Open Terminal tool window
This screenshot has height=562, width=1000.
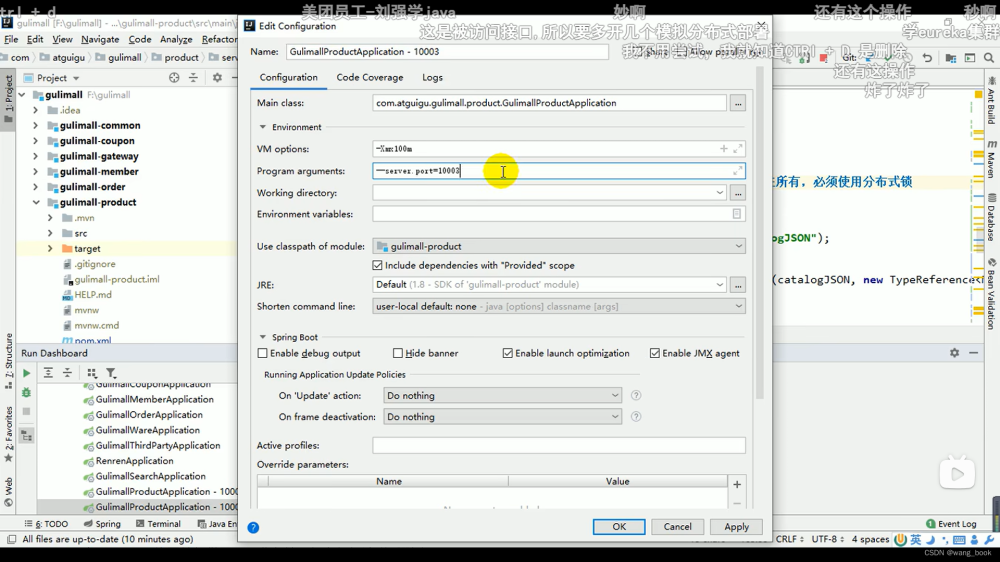click(158, 524)
